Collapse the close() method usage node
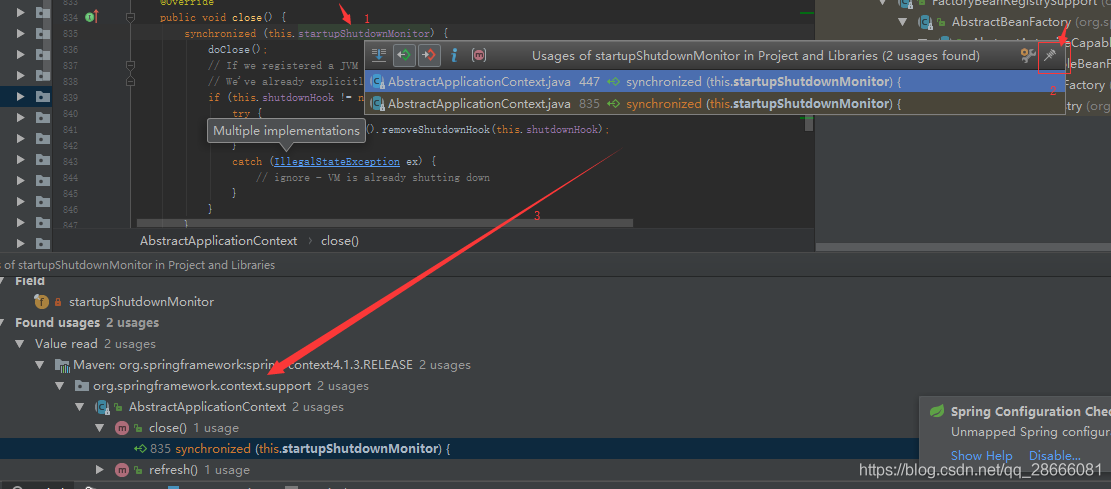 click(x=100, y=428)
